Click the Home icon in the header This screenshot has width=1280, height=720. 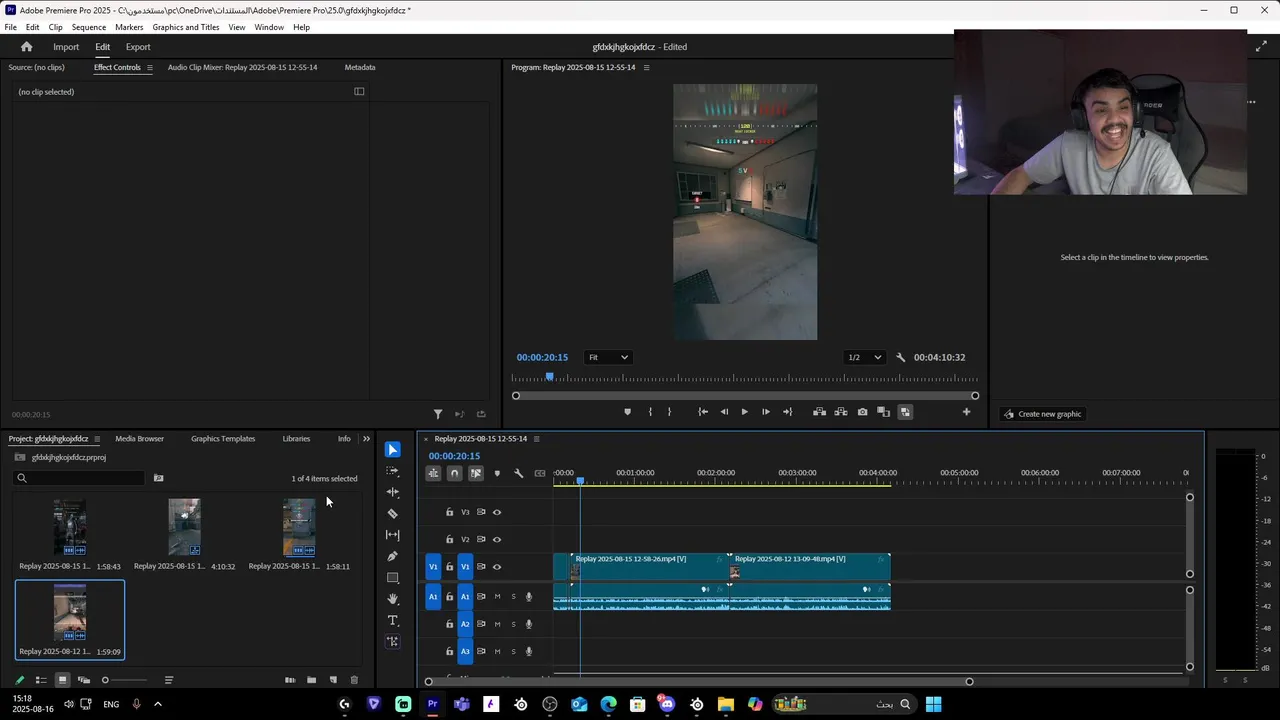(26, 47)
